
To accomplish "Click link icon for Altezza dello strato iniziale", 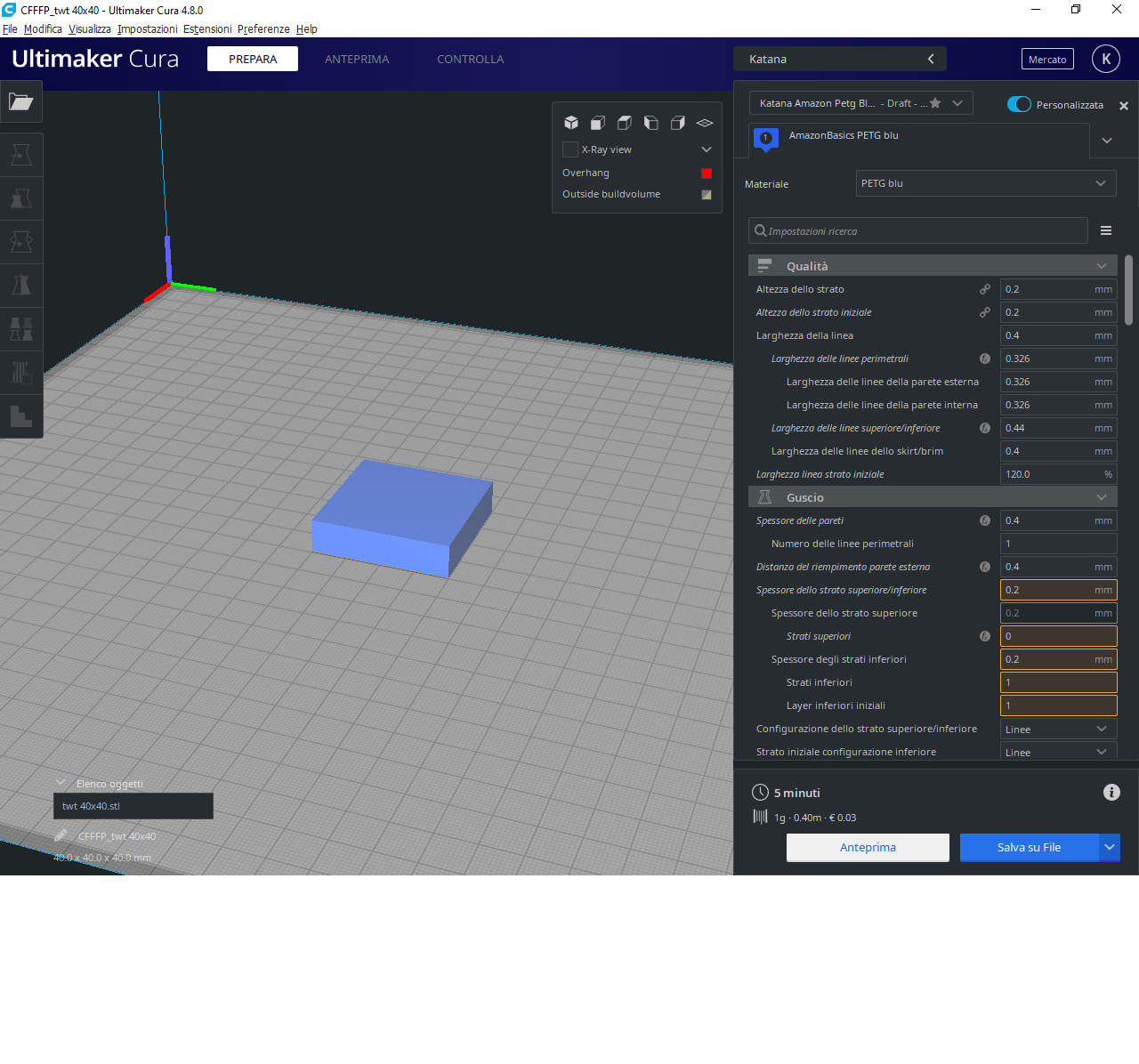I will pyautogui.click(x=985, y=312).
